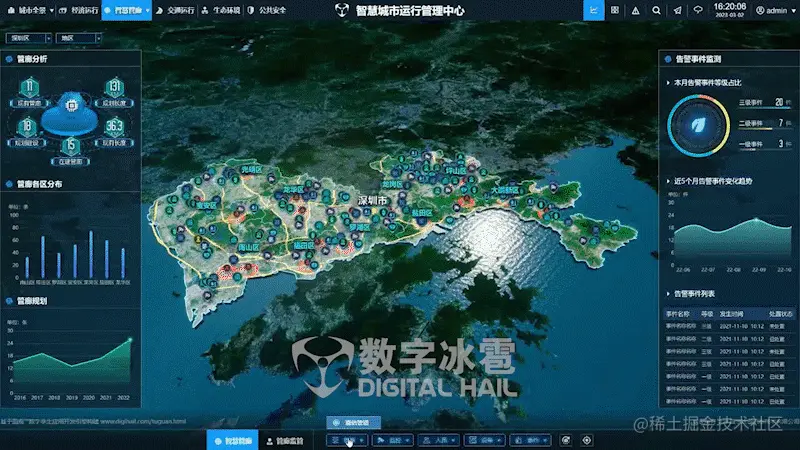Open the 设备 layer dropdown in bottom bar
Image resolution: width=800 pixels, height=450 pixels.
point(485,440)
